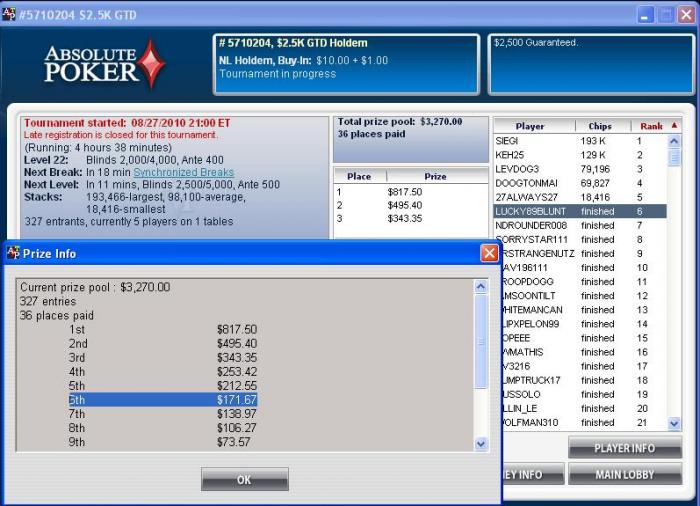The image size is (700, 506).
Task: Select place 1 in main prize table
Action: [411, 192]
